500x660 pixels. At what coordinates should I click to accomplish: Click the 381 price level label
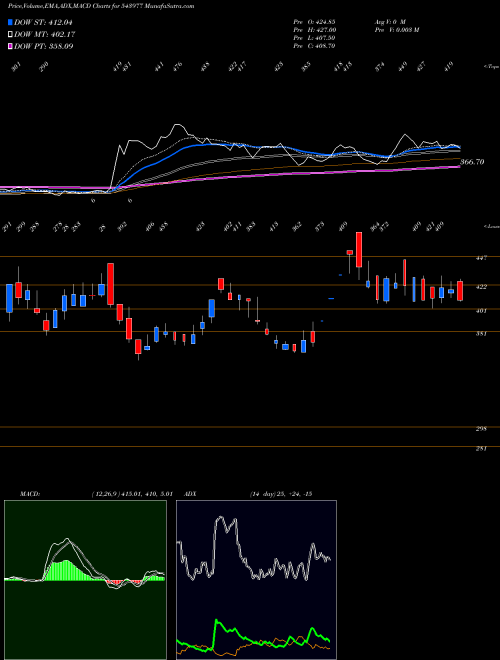pos(481,333)
